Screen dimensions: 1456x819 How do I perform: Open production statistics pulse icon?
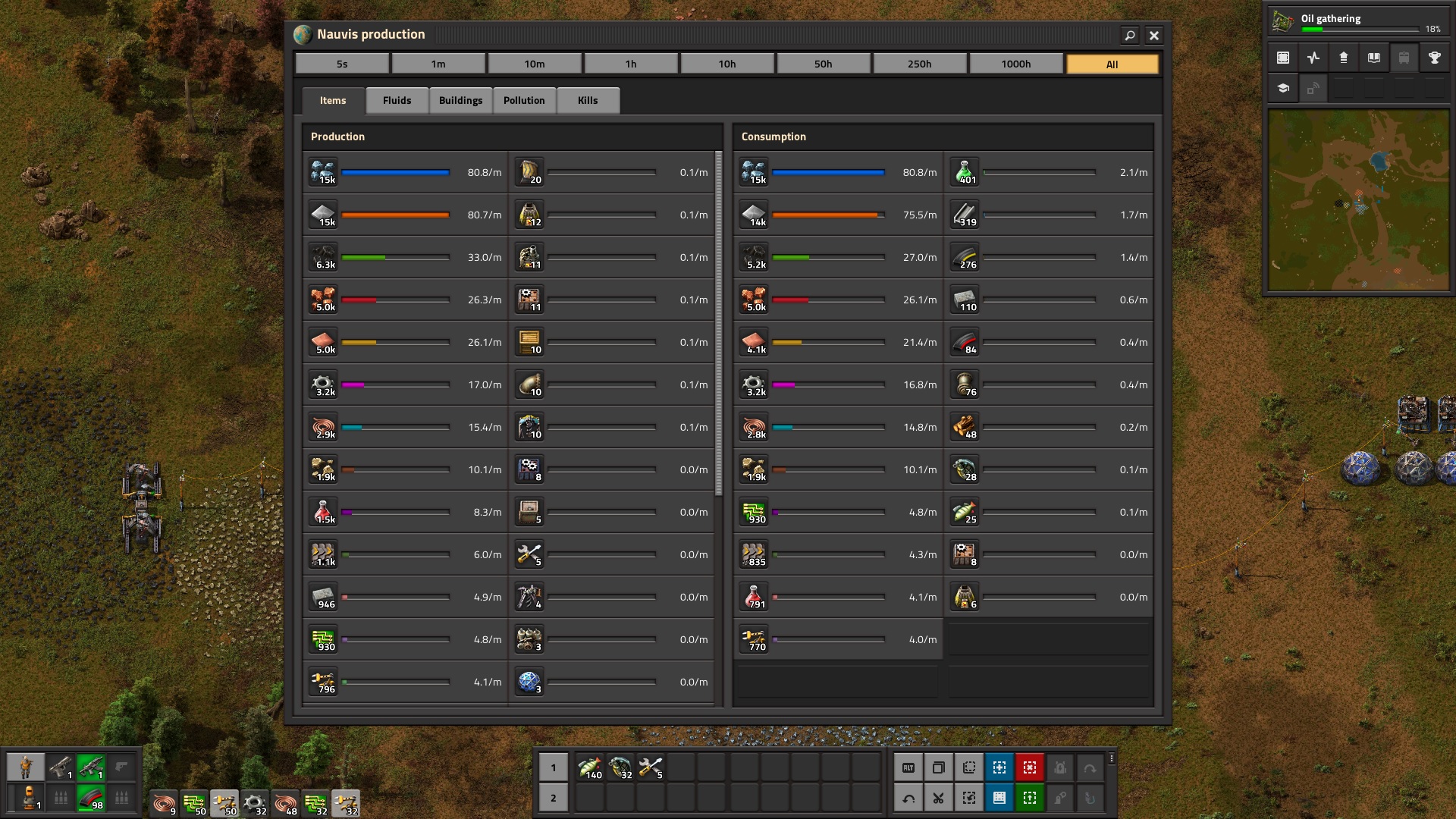click(1313, 58)
